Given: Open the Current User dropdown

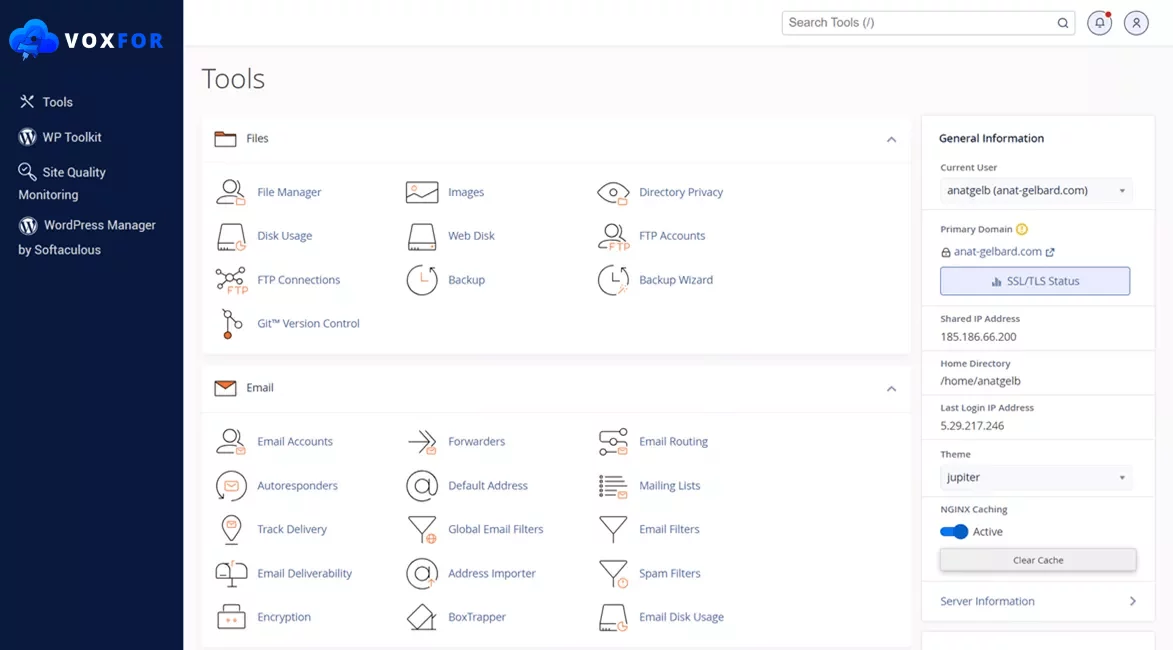Looking at the screenshot, I should click(x=1035, y=191).
